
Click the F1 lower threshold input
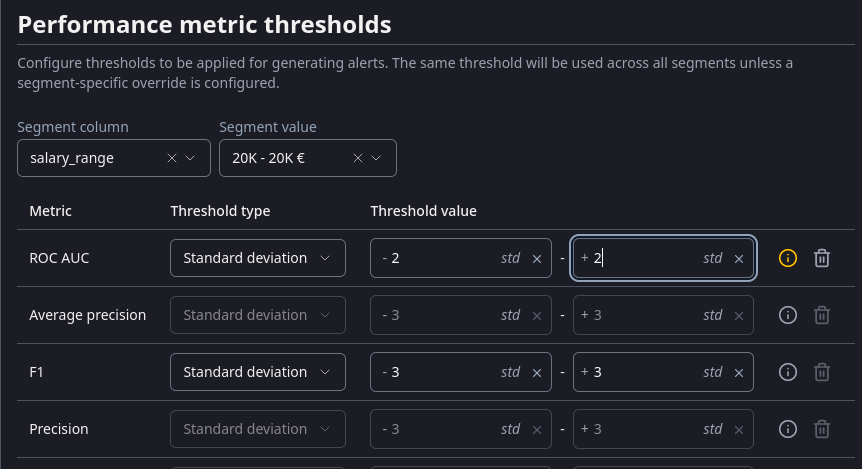pos(440,372)
